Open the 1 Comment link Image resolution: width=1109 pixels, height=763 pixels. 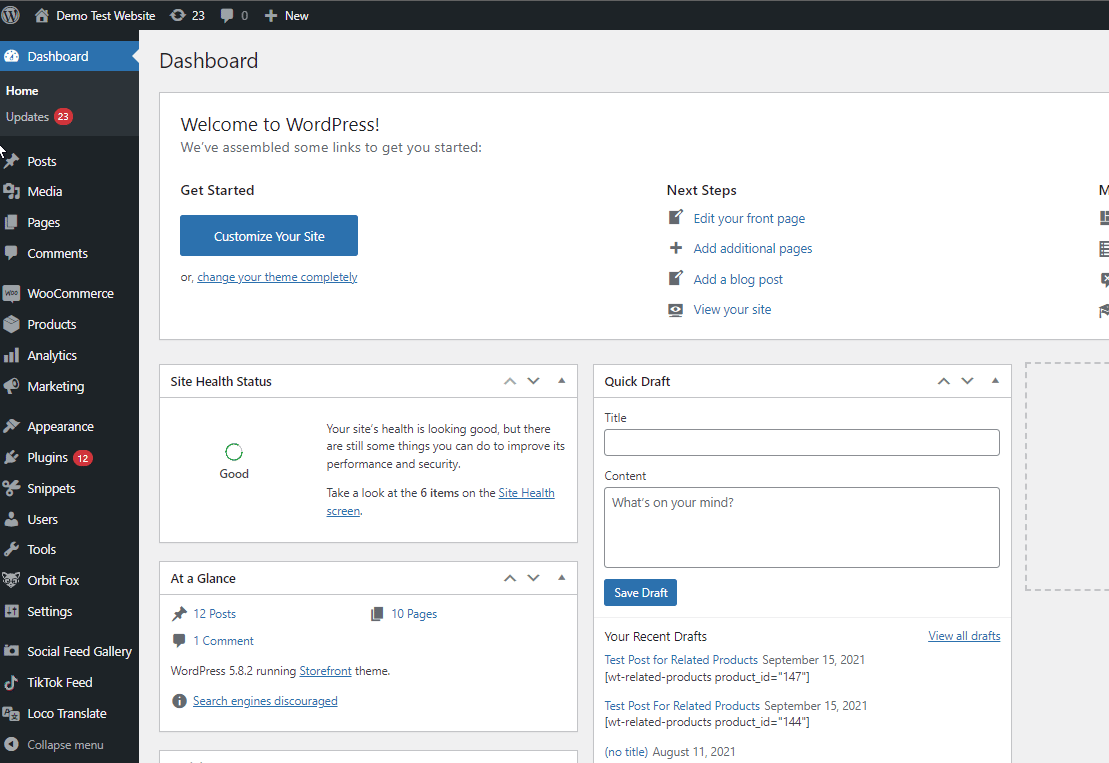click(223, 641)
